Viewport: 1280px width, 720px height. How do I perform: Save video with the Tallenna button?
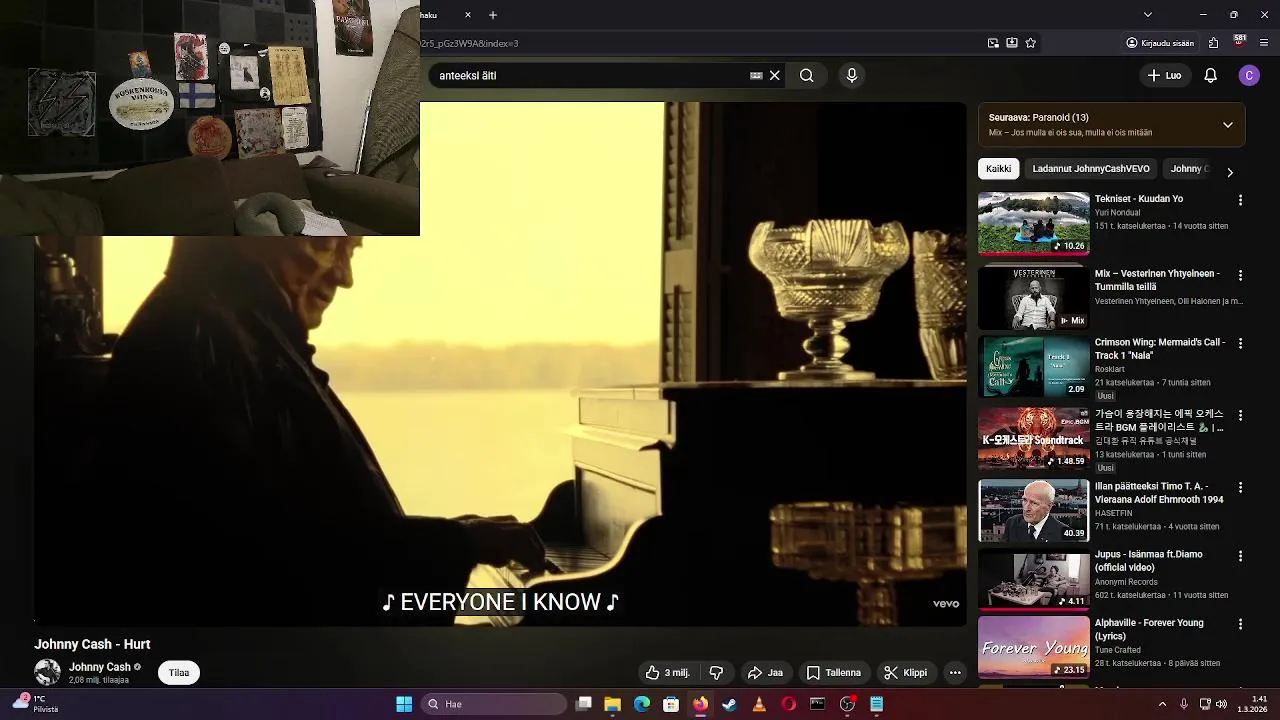(x=833, y=673)
